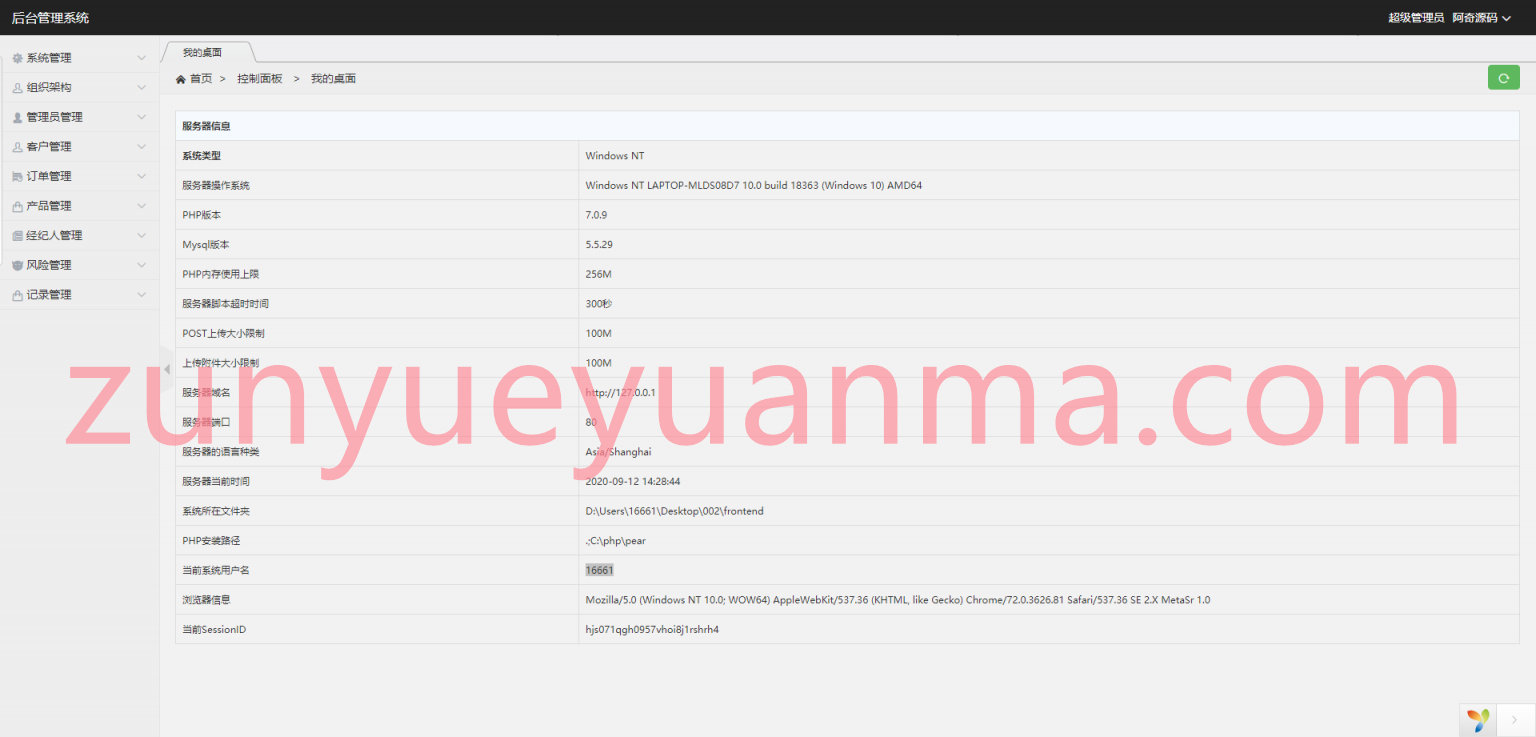Click the green refresh button
Viewport: 1536px width, 737px height.
point(1503,77)
